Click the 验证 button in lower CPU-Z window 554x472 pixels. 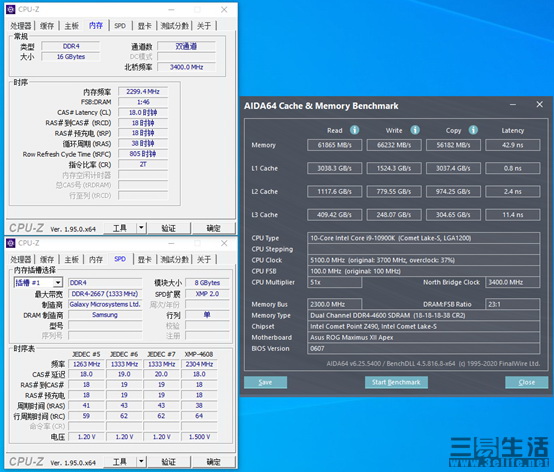169,461
